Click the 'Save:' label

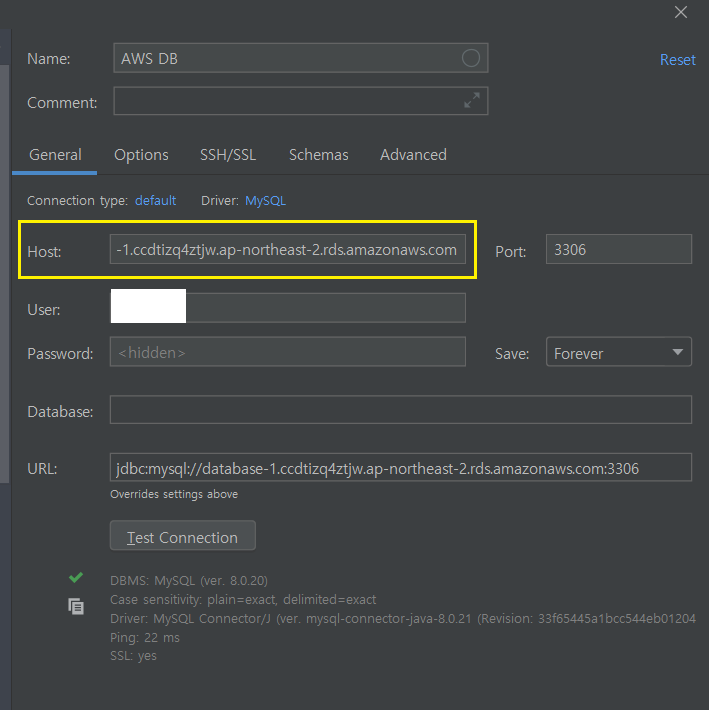point(512,354)
